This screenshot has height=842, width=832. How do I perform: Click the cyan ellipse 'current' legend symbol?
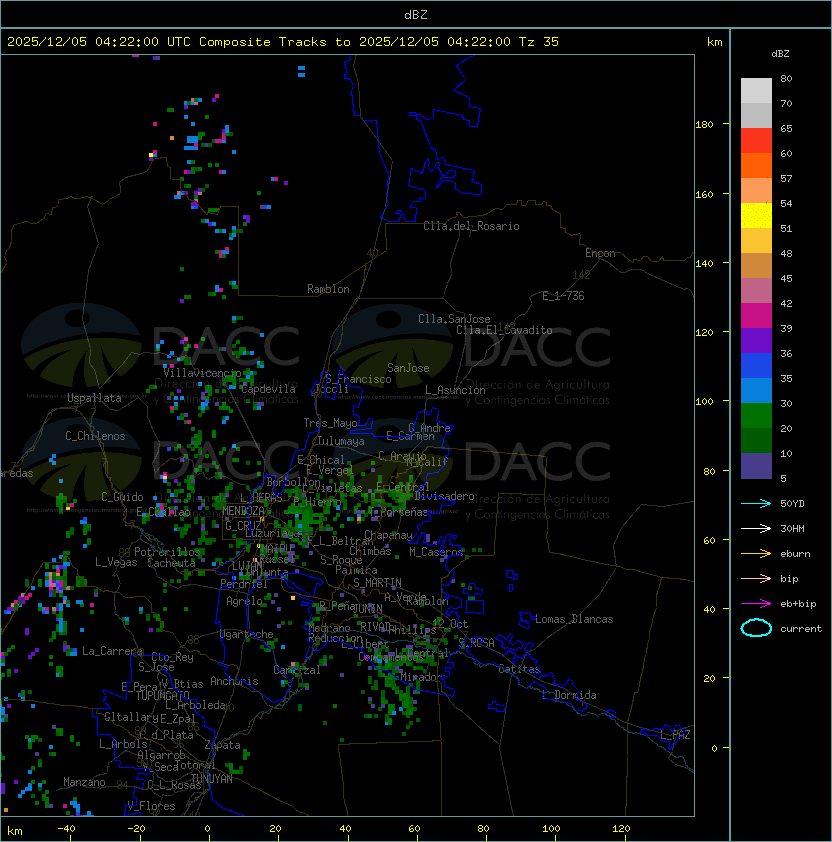point(756,628)
